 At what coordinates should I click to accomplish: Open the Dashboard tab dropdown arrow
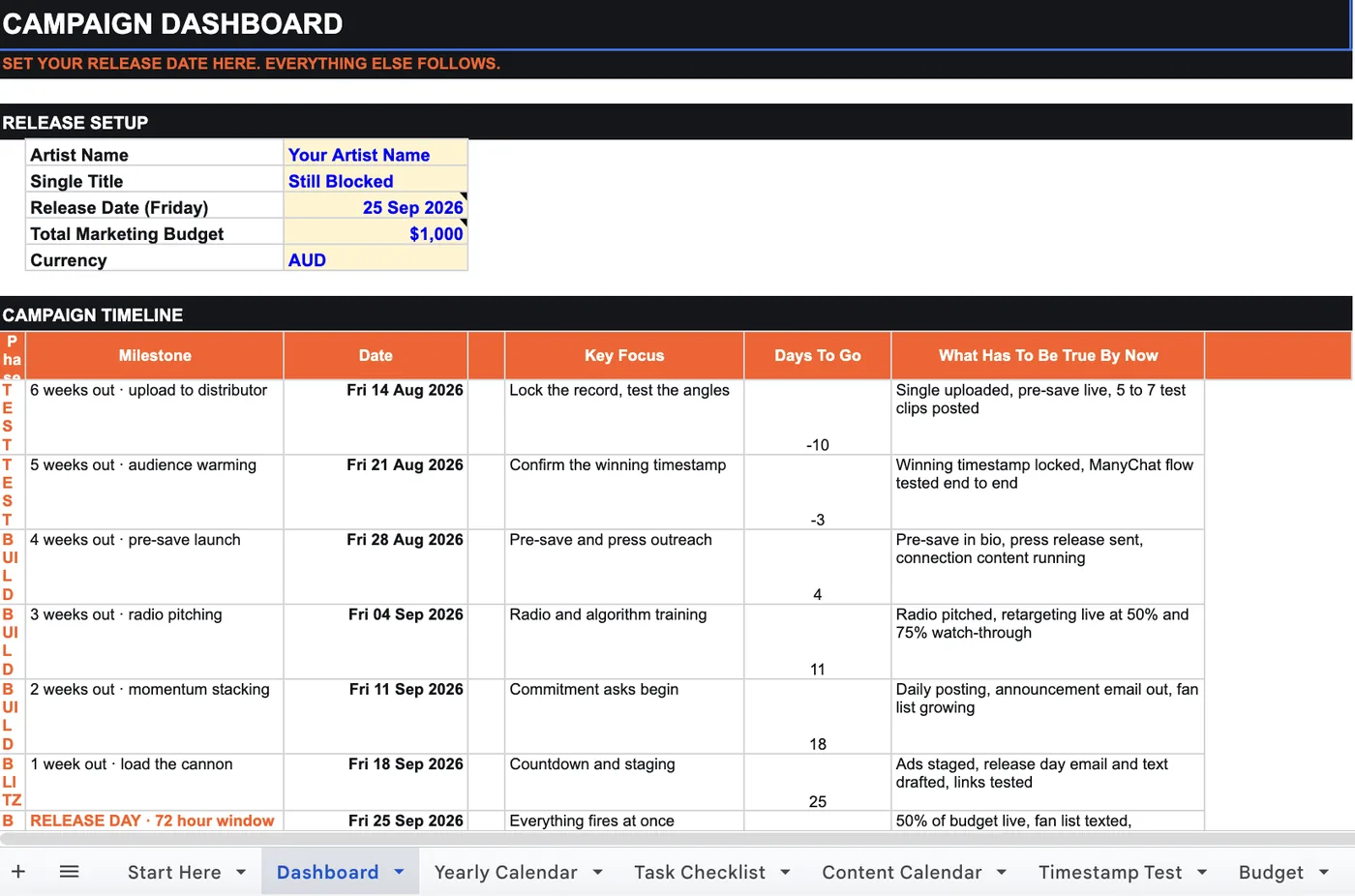[399, 872]
